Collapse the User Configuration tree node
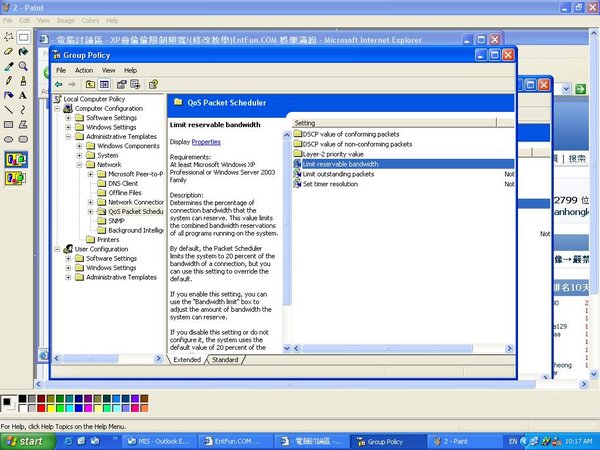The image size is (600, 450). pyautogui.click(x=57, y=249)
